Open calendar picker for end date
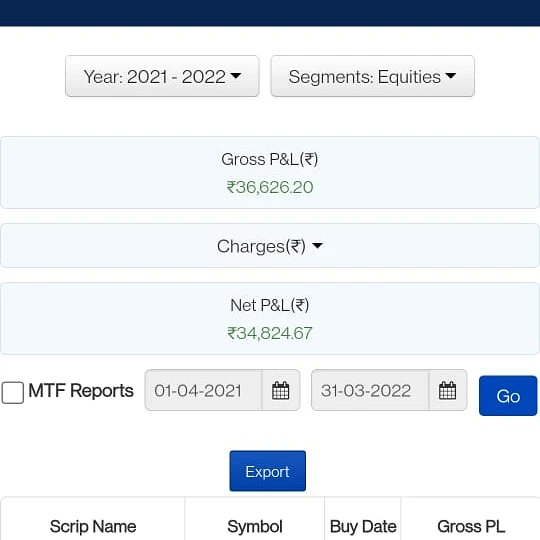540x540 pixels. [448, 390]
